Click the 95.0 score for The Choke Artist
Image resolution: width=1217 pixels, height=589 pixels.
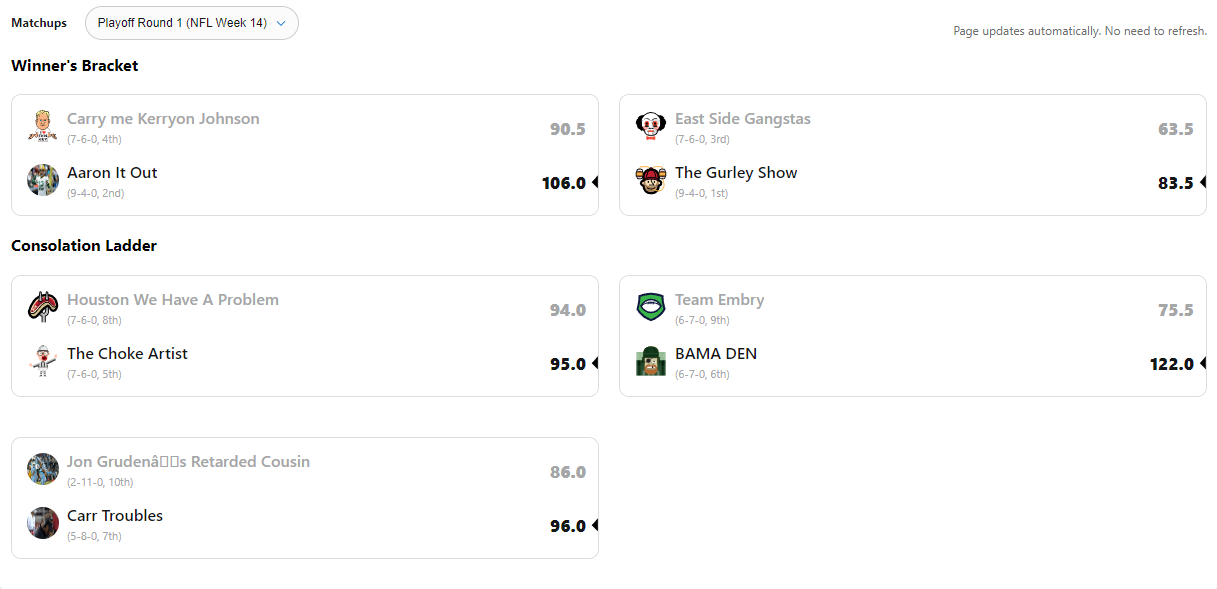pos(567,364)
